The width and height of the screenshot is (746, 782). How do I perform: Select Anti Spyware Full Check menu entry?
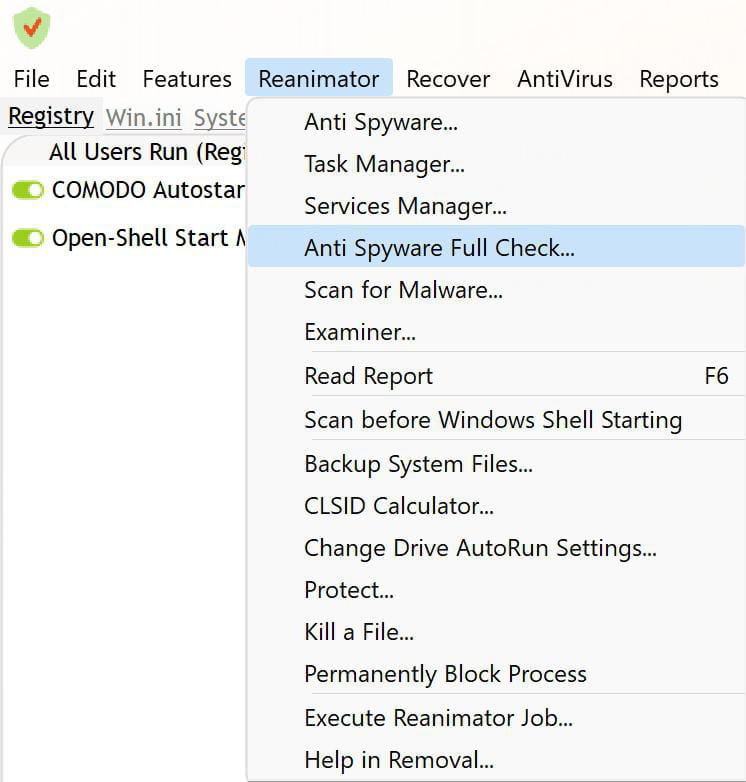[439, 247]
